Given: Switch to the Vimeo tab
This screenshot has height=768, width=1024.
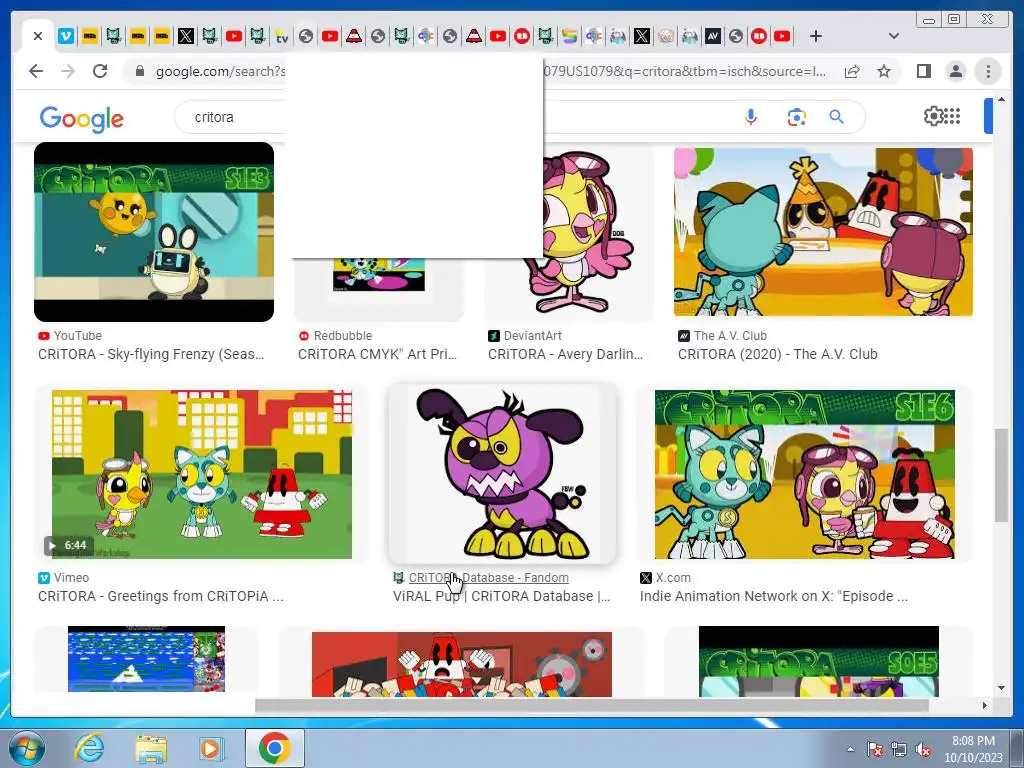Looking at the screenshot, I should click(66, 36).
